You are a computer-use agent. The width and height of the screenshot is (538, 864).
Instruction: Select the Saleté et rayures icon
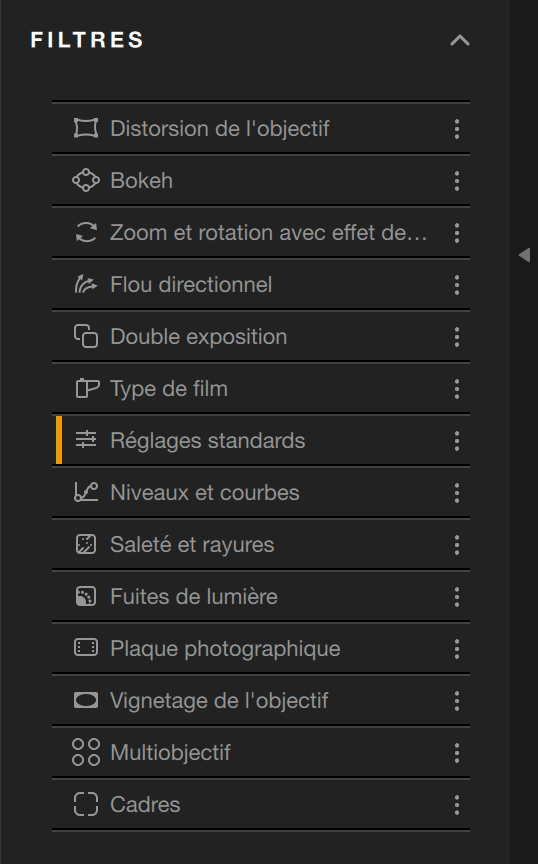coord(86,544)
